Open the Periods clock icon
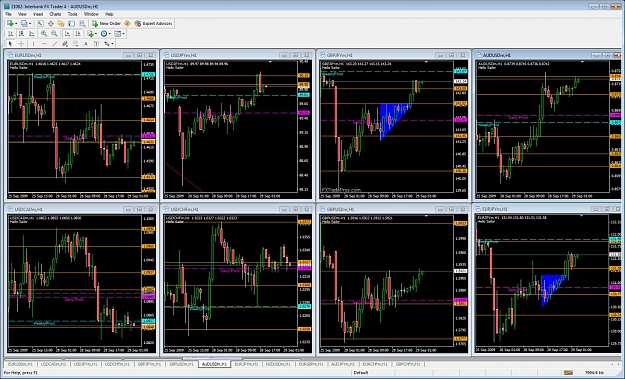 [x=104, y=34]
